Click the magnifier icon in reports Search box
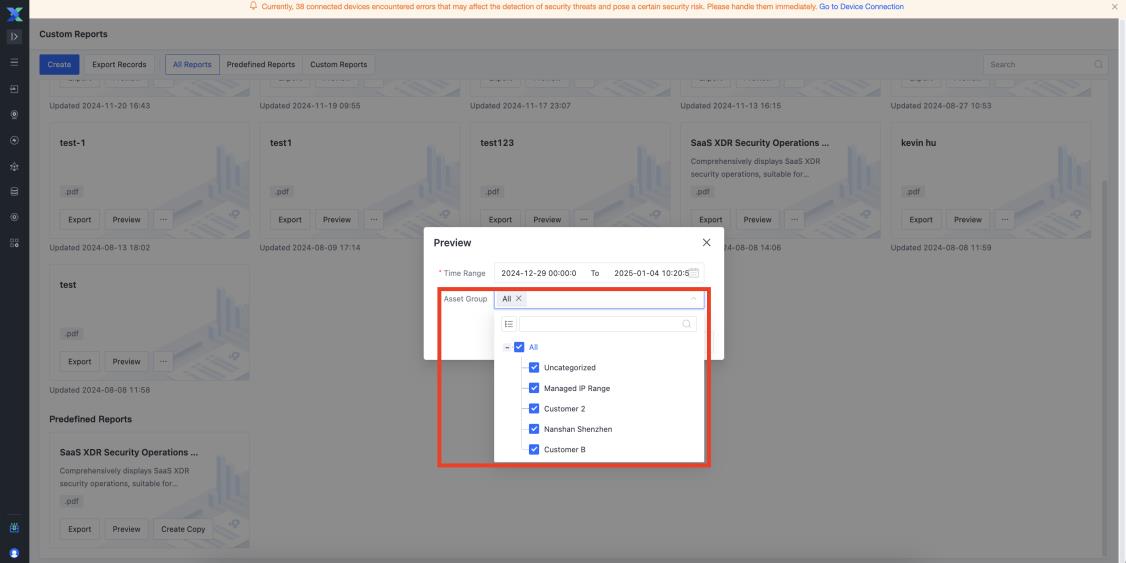 [1098, 65]
